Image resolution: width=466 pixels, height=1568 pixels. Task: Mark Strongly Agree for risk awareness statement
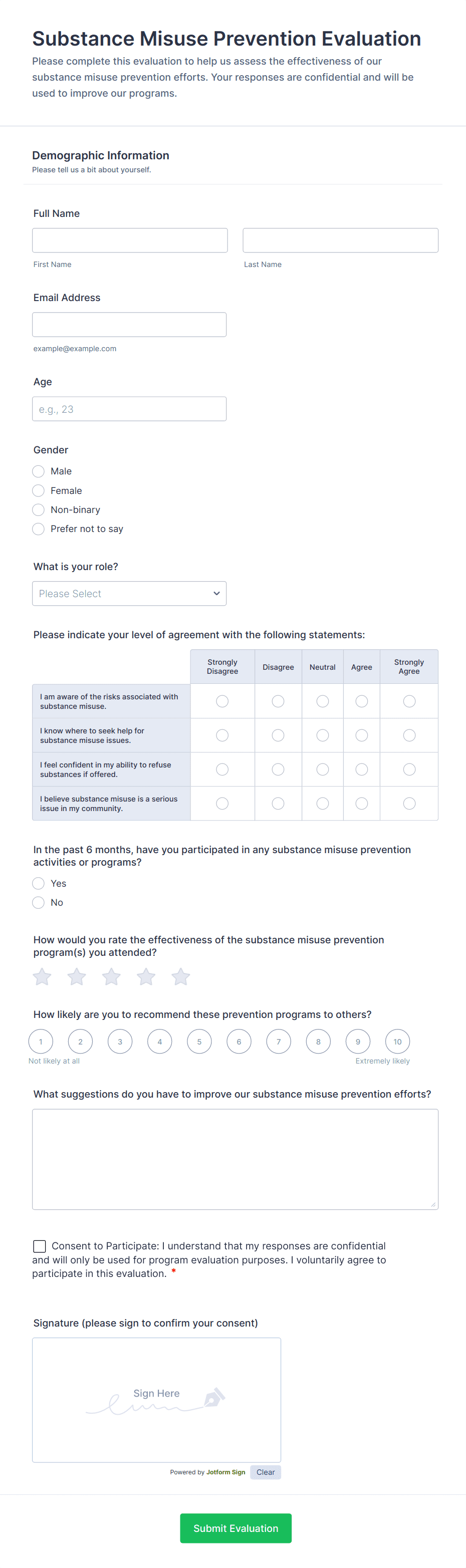coord(409,701)
